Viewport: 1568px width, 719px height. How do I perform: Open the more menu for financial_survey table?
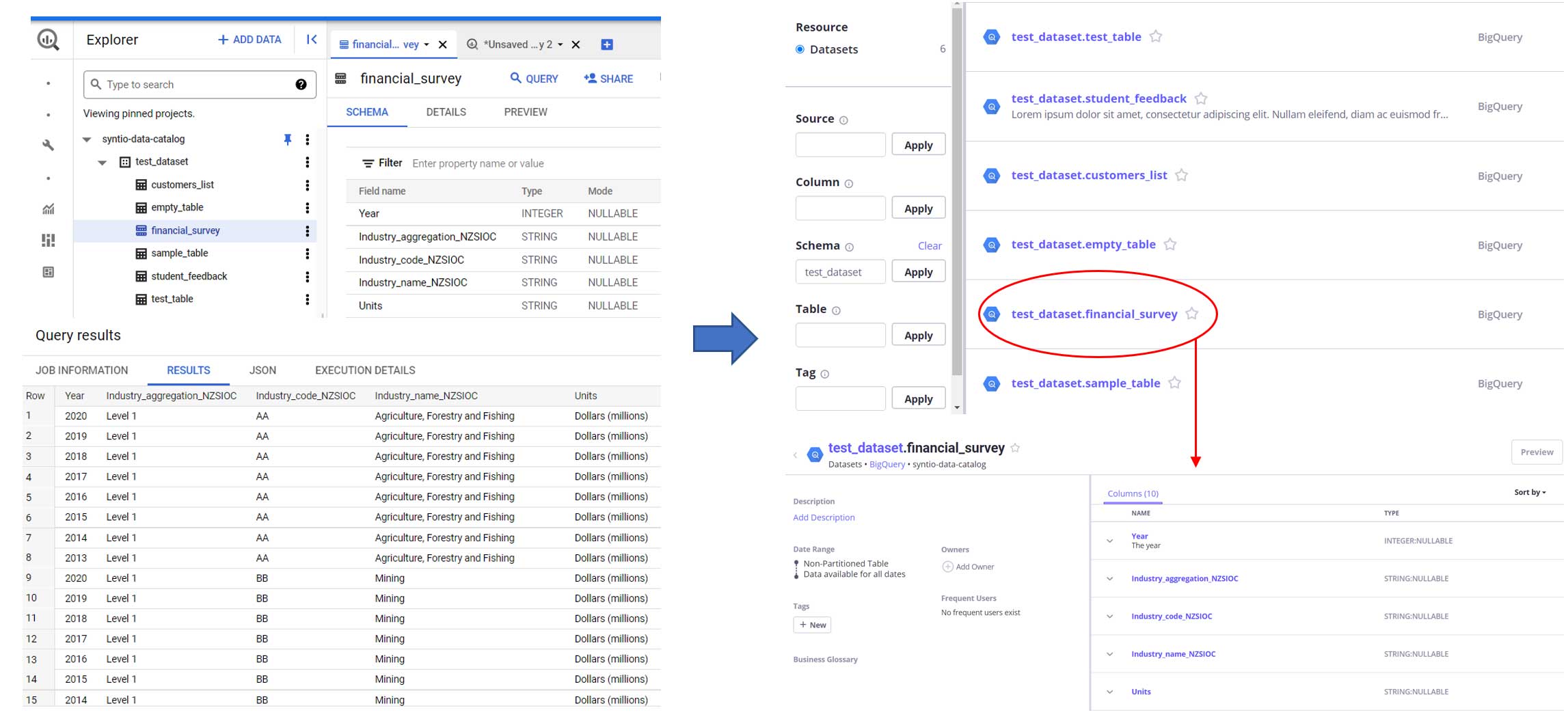point(308,231)
